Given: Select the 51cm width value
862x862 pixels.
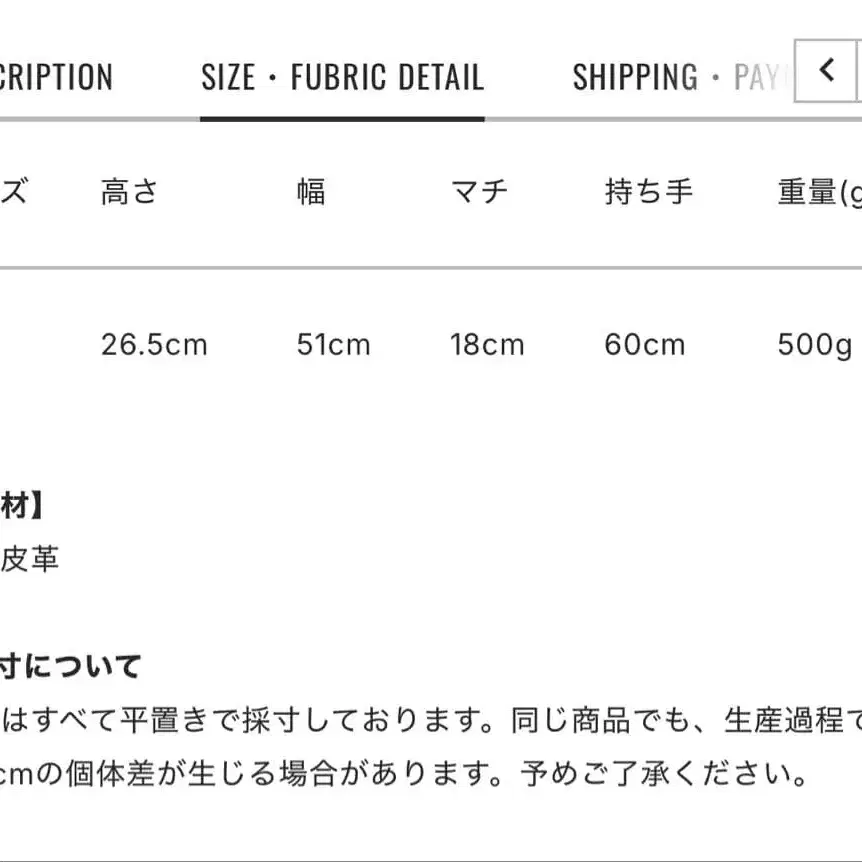Looking at the screenshot, I should pyautogui.click(x=333, y=345).
